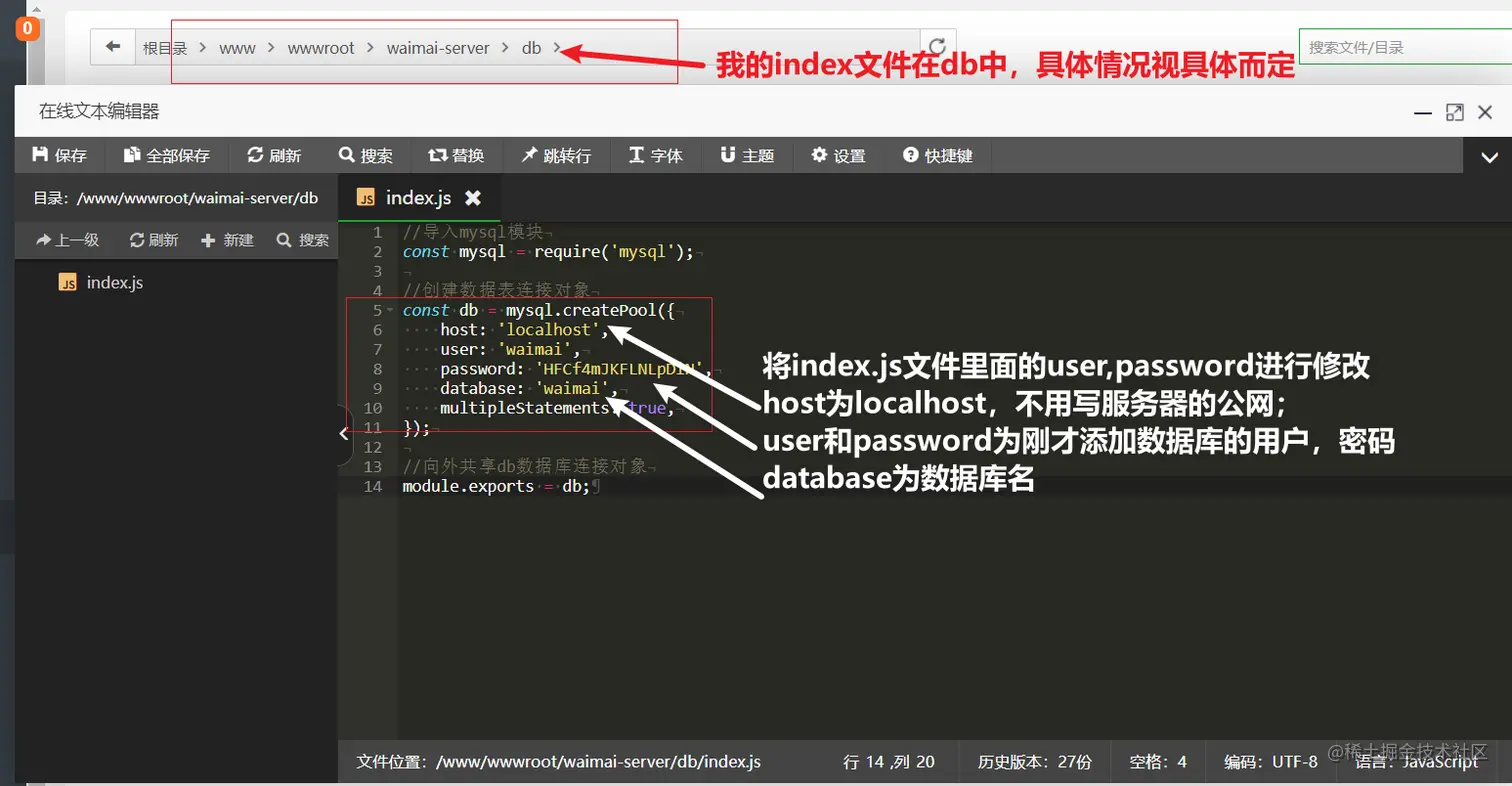This screenshot has width=1512, height=786.
Task: Click the reload icon beside the path bar
Action: pyautogui.click(x=937, y=47)
